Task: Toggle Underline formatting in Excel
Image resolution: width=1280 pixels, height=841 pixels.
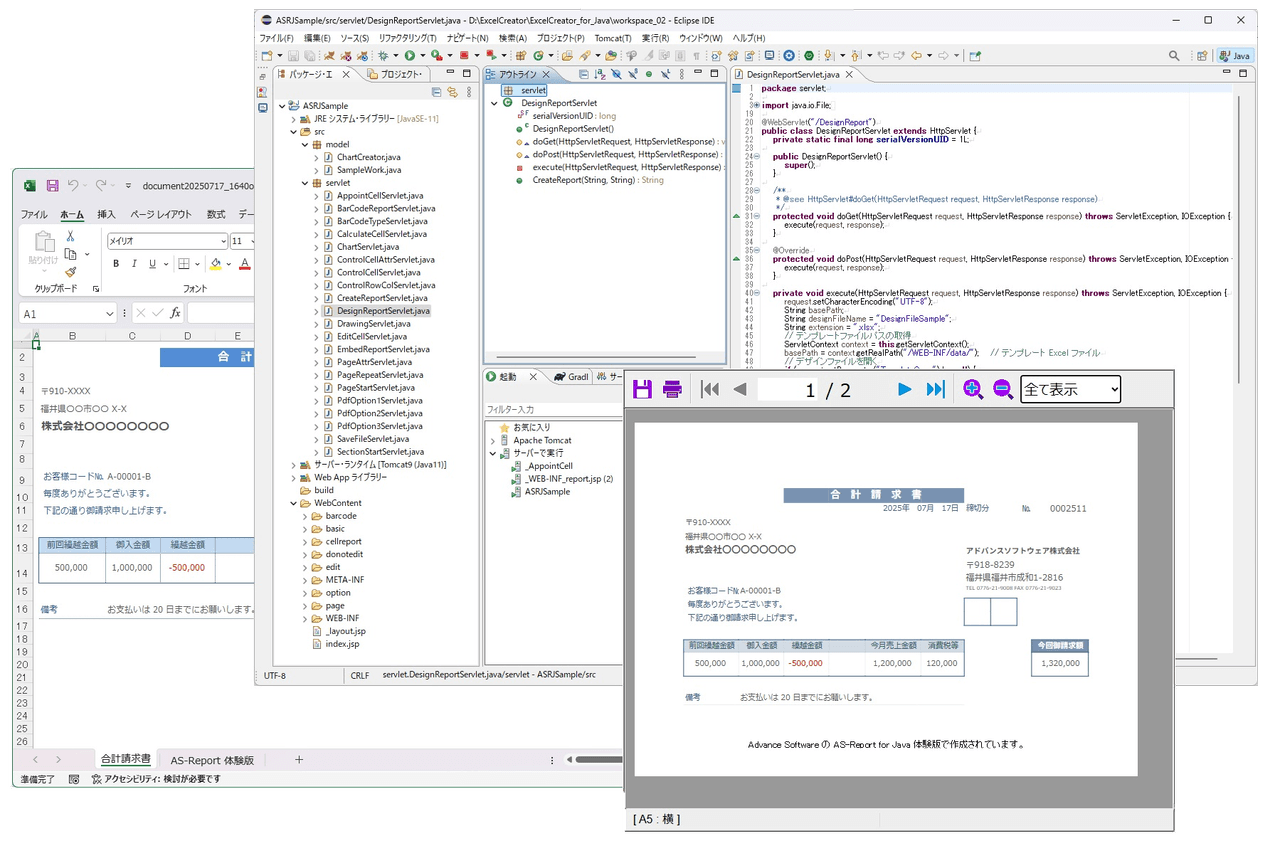Action: 152,264
